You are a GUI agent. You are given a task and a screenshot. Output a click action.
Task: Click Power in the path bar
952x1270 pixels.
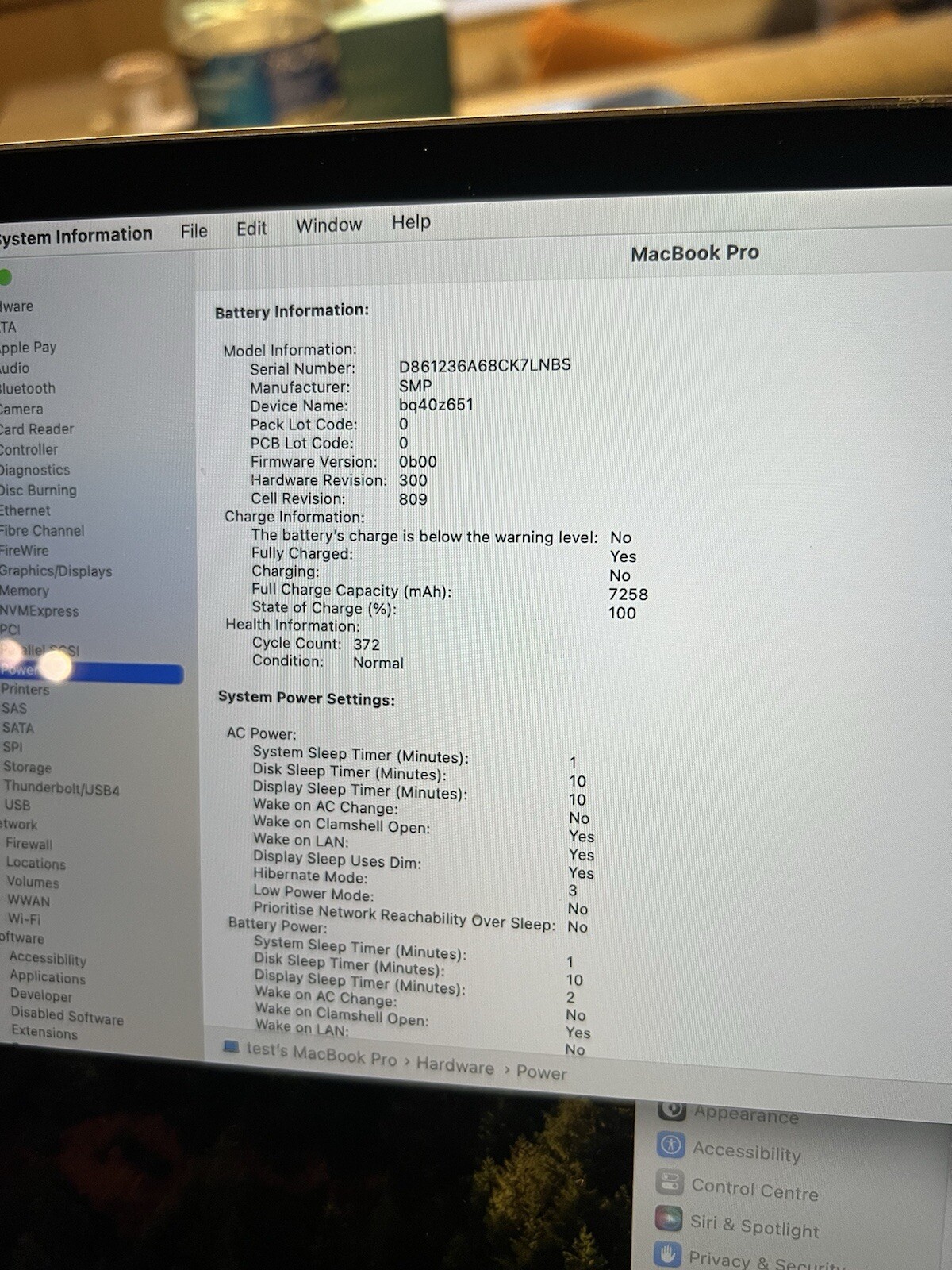(x=542, y=1073)
